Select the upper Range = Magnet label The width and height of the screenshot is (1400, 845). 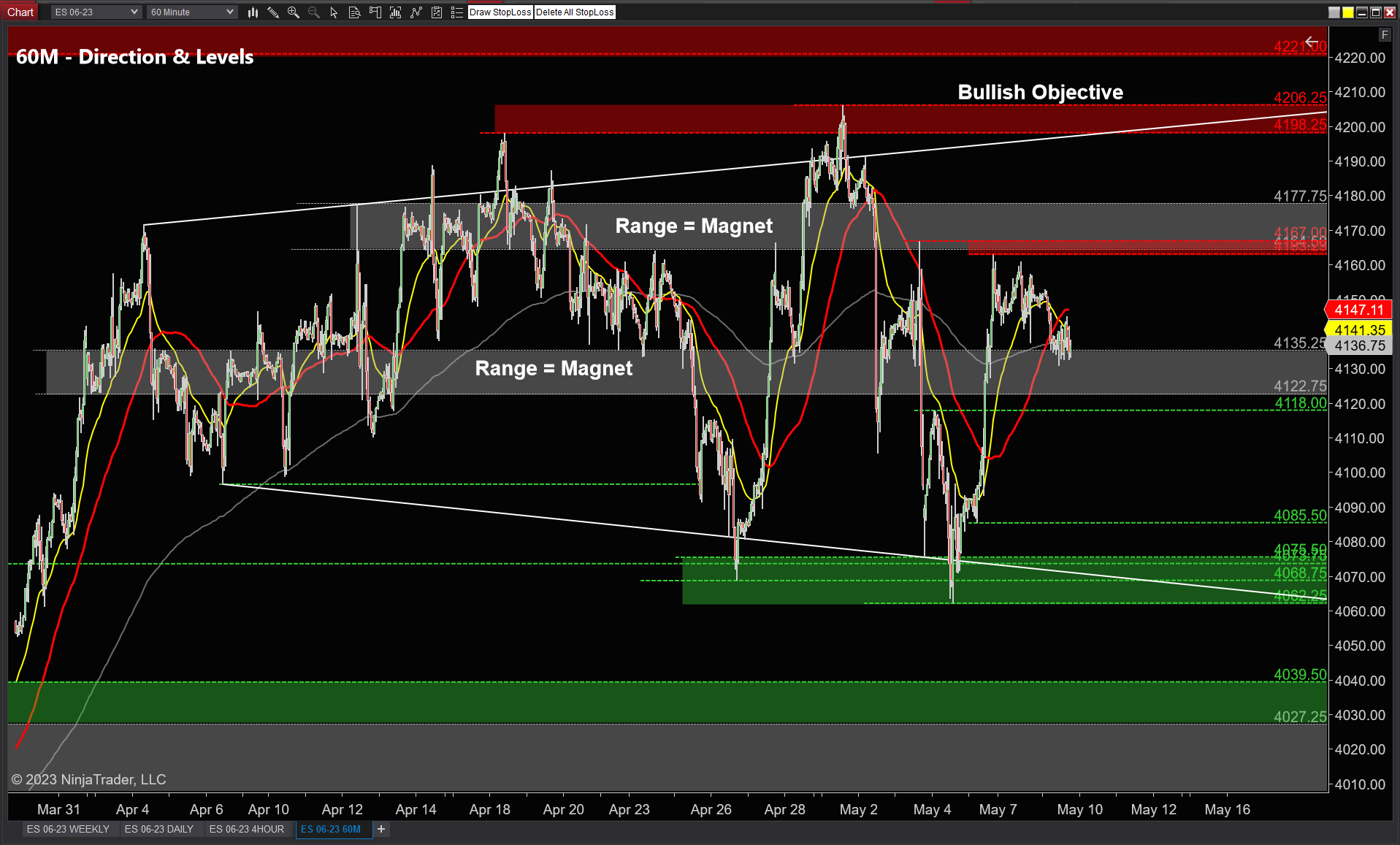694,226
